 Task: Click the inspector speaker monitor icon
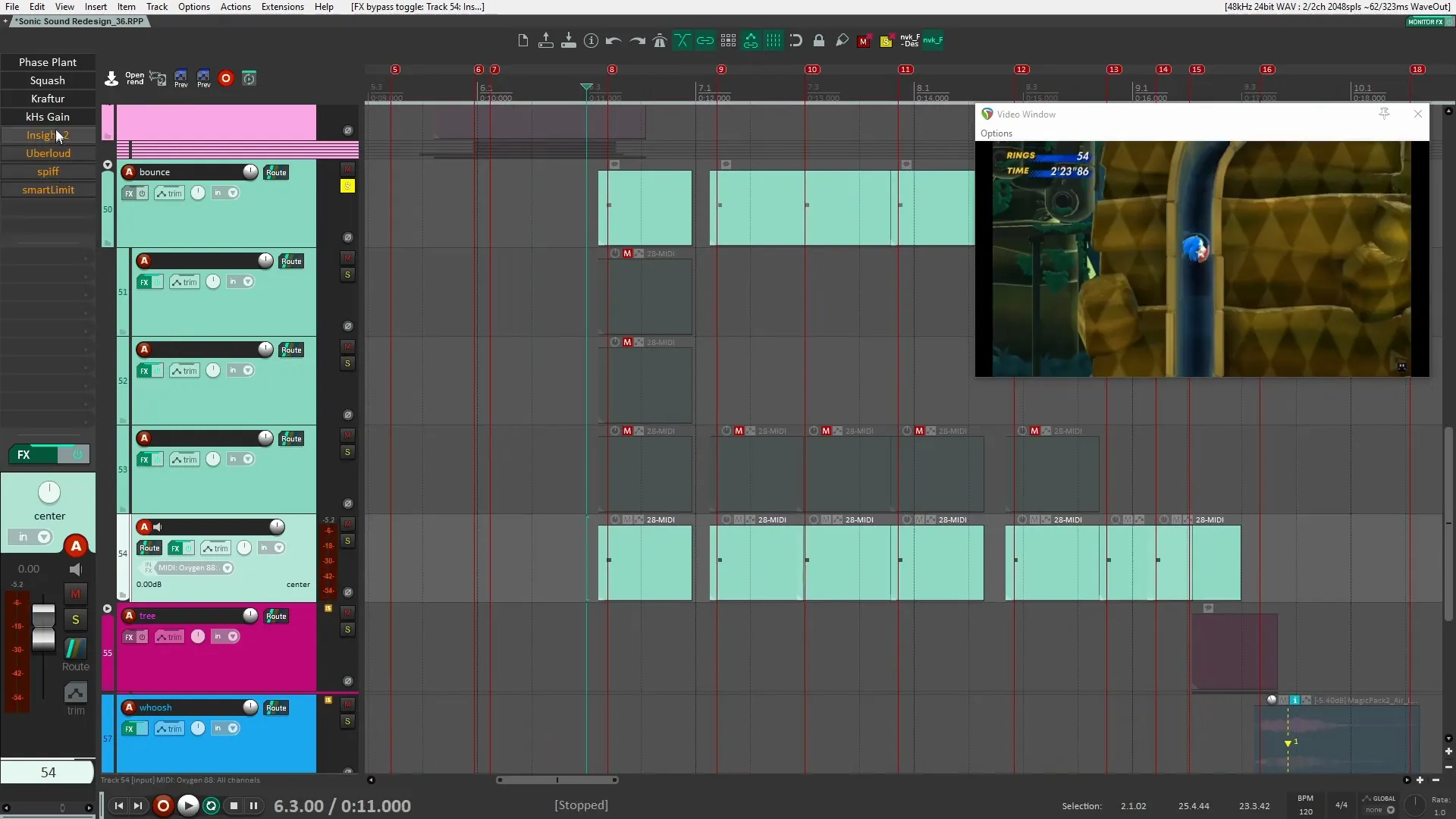(x=75, y=570)
